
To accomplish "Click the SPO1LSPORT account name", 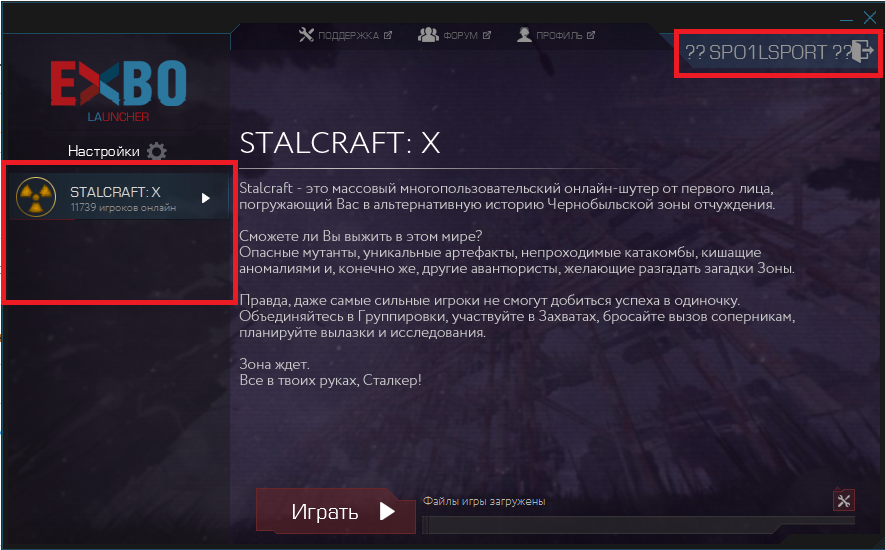I will (768, 52).
